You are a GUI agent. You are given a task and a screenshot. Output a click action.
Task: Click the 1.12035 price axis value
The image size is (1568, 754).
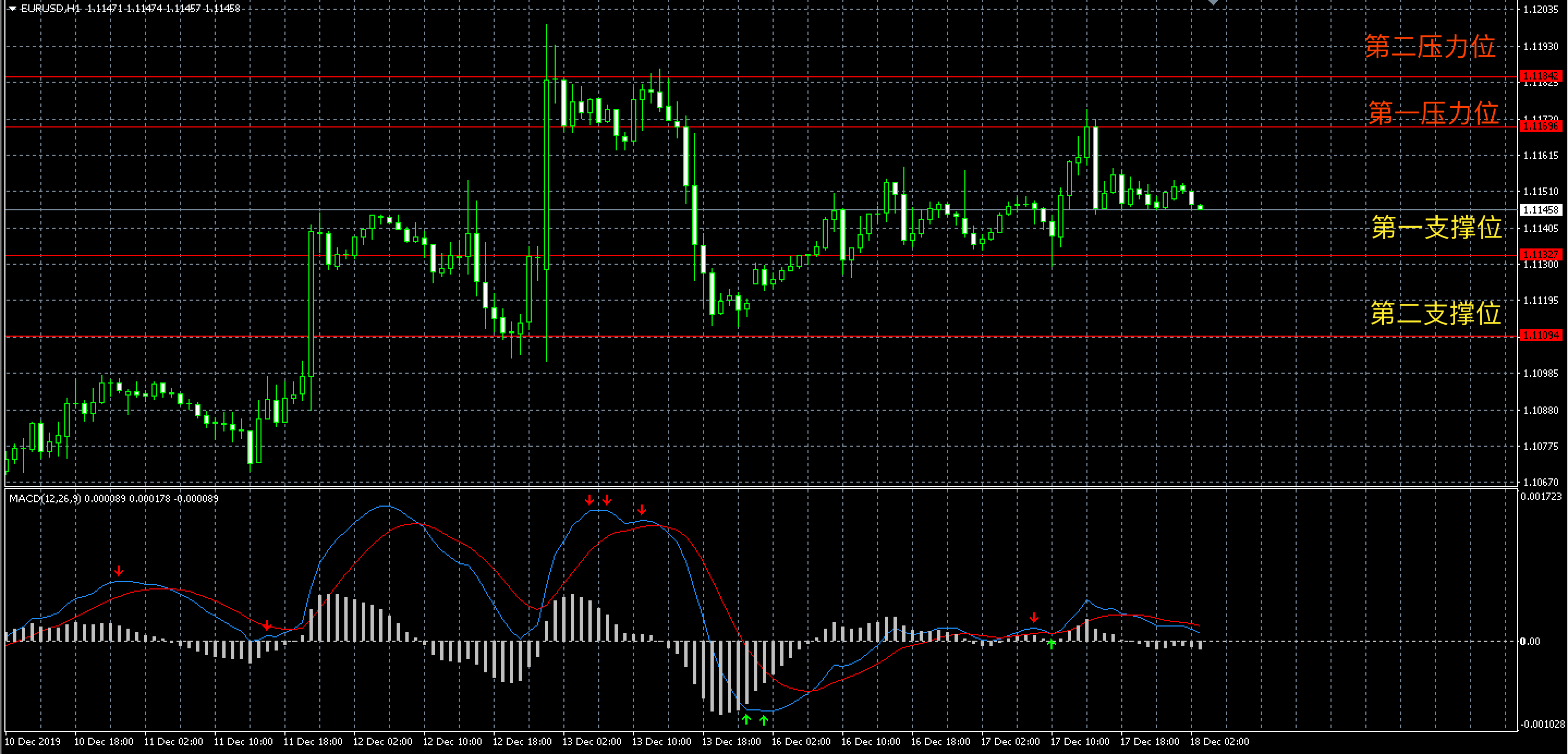click(x=1541, y=9)
